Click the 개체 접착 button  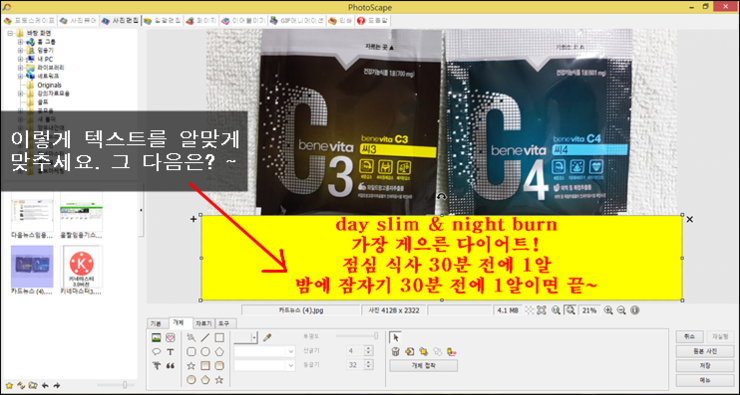point(423,366)
